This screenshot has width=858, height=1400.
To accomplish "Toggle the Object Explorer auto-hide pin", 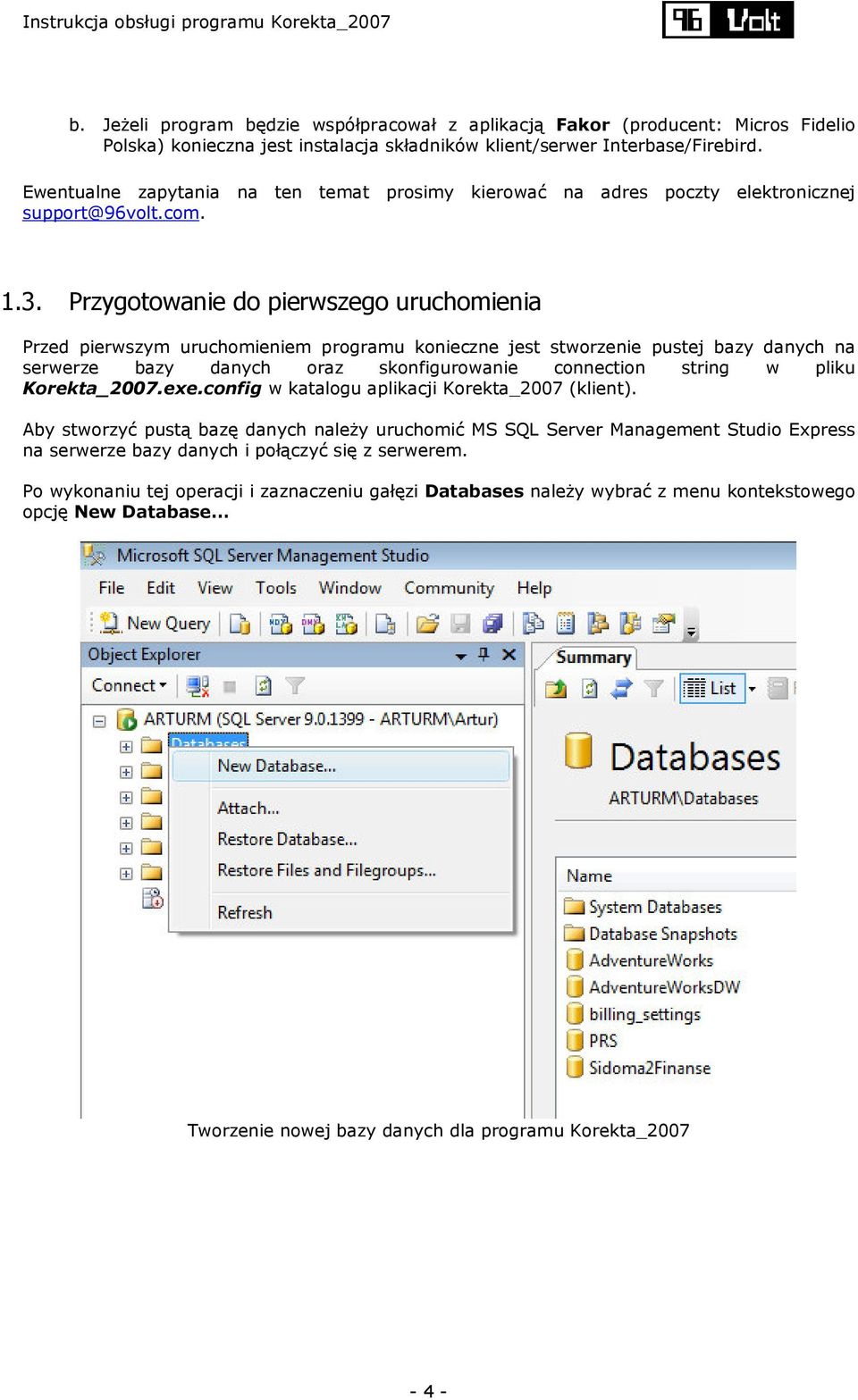I will click(484, 655).
